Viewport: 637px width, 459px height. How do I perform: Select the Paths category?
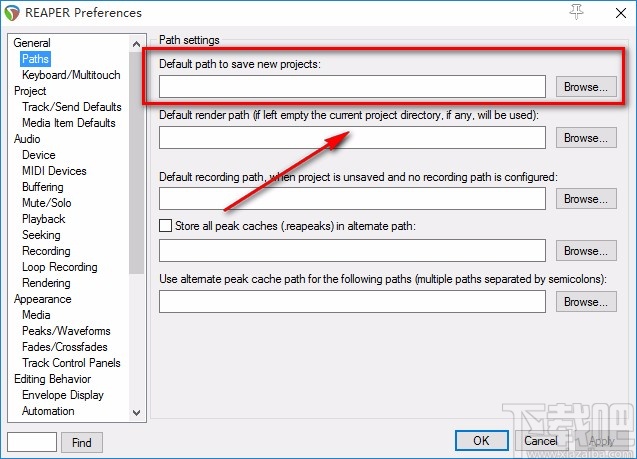pyautogui.click(x=35, y=59)
